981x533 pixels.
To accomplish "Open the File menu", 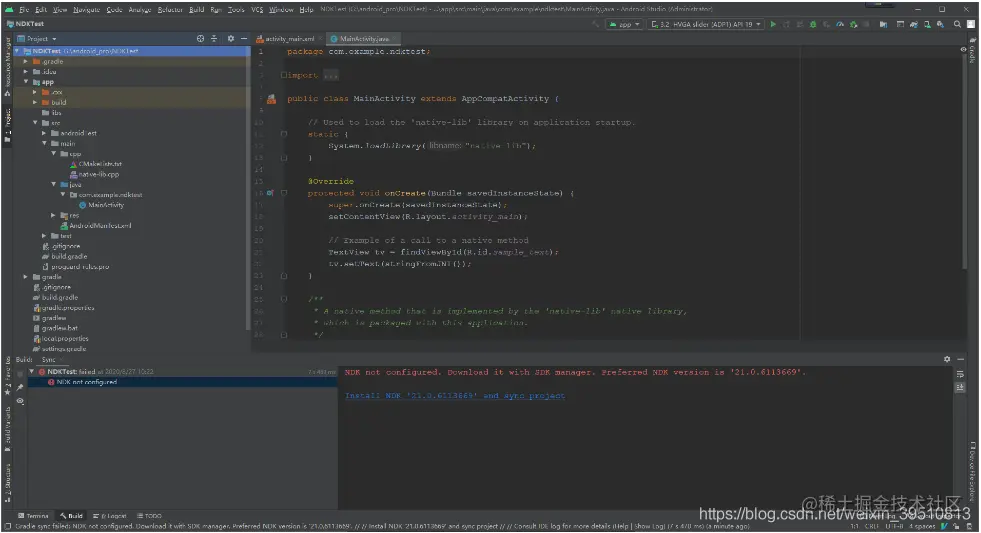I will click(x=24, y=9).
